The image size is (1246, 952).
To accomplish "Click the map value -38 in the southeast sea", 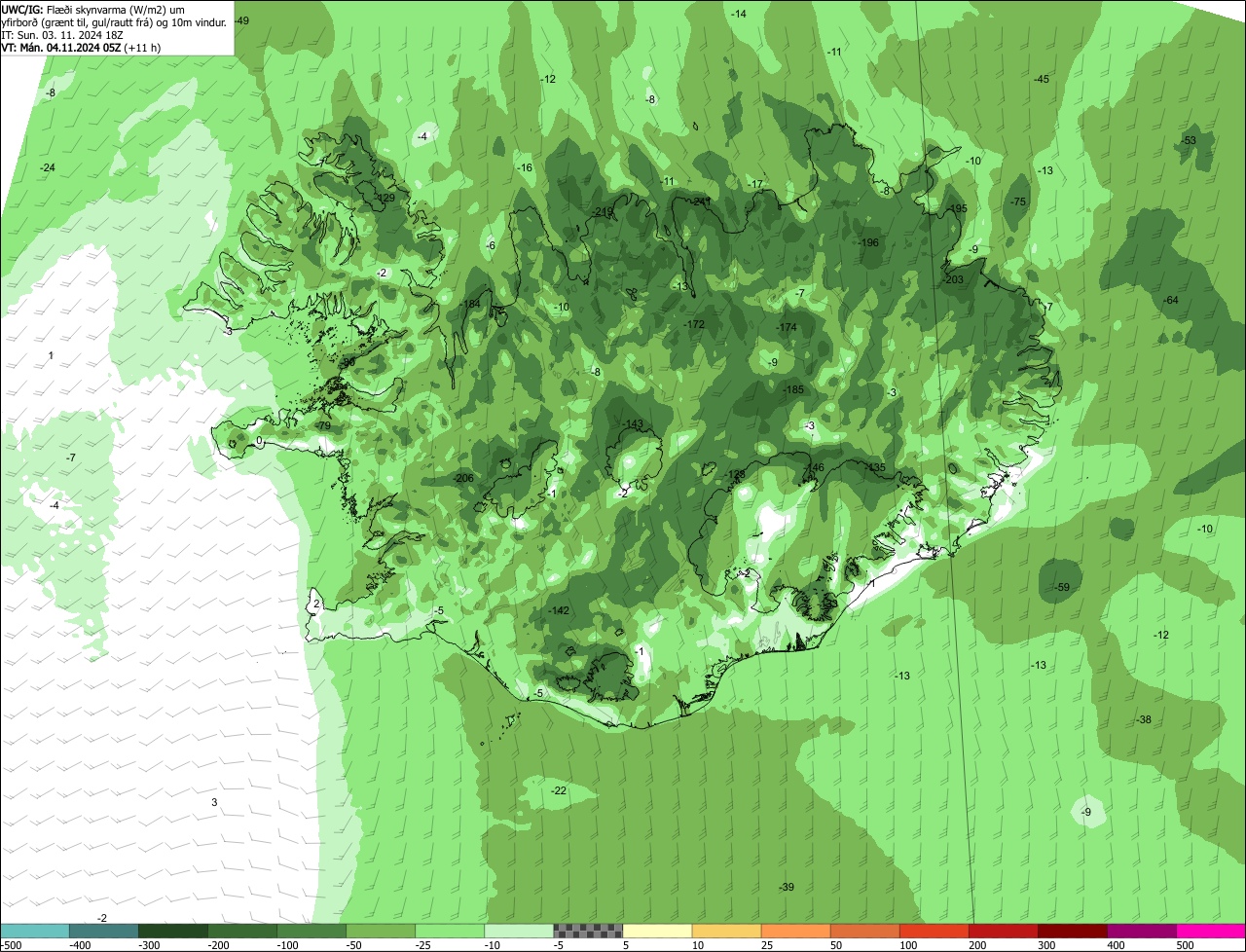I will pyautogui.click(x=1144, y=719).
